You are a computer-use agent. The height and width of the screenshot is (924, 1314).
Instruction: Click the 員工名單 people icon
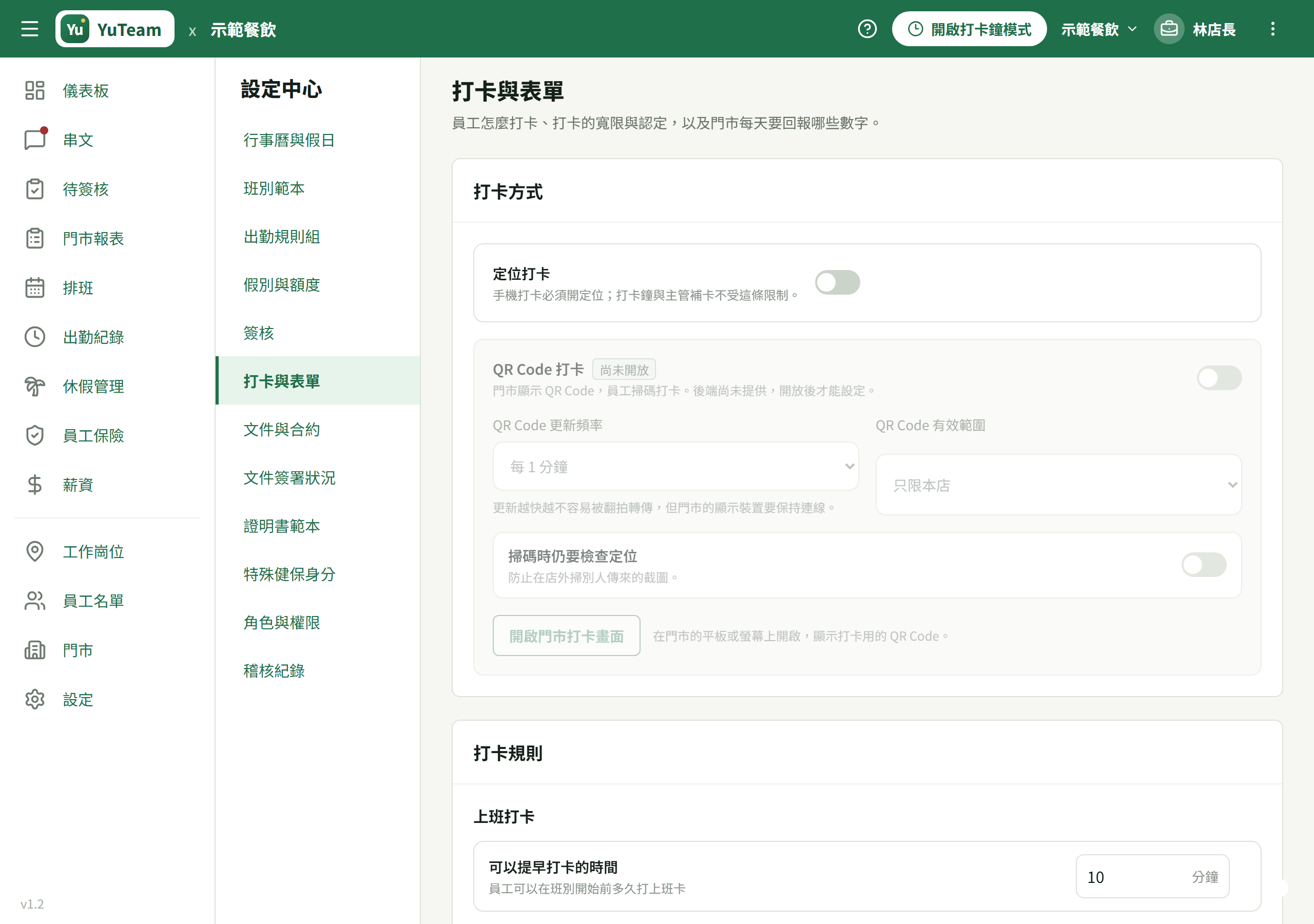[x=35, y=601]
